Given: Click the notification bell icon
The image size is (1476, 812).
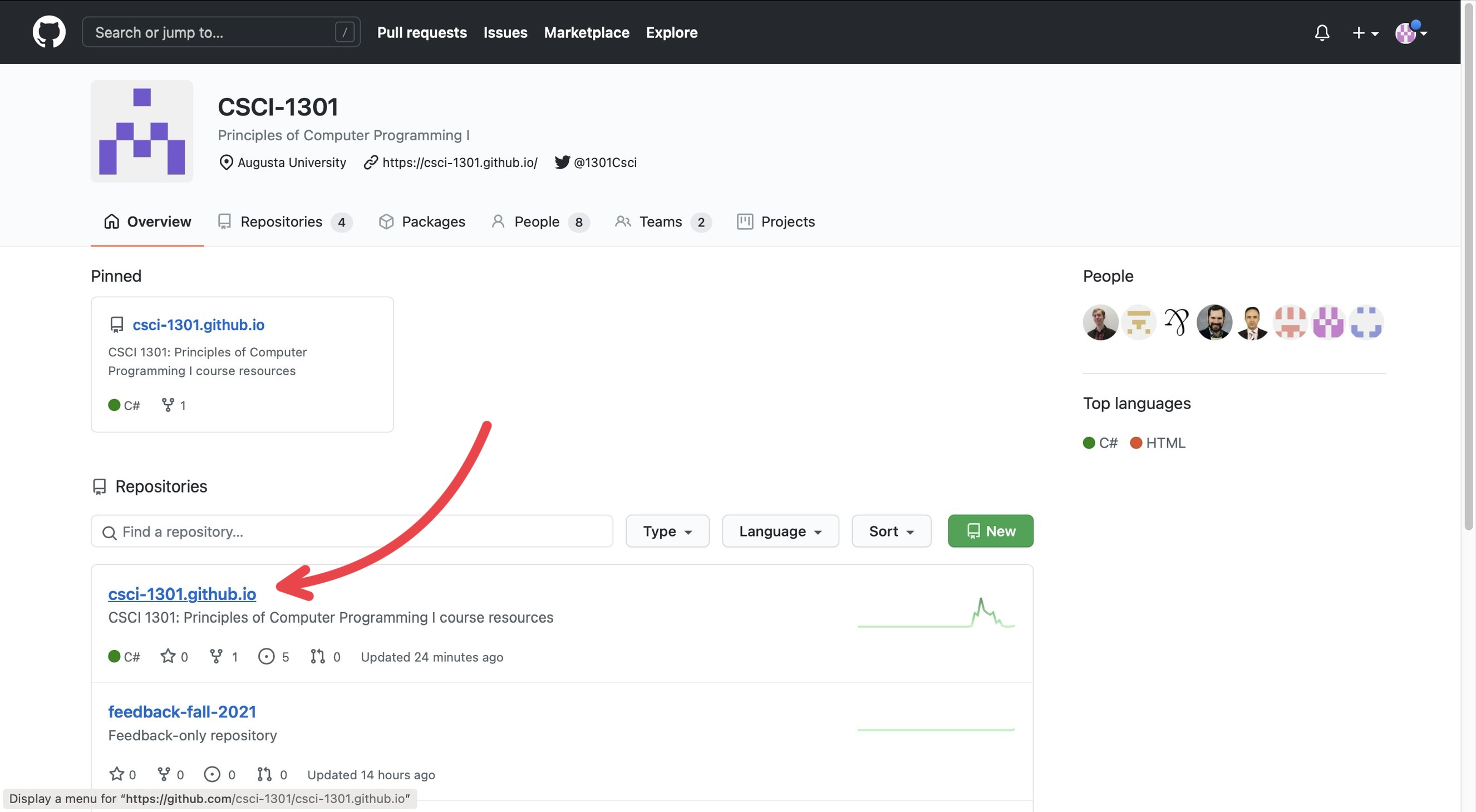Looking at the screenshot, I should click(1321, 31).
